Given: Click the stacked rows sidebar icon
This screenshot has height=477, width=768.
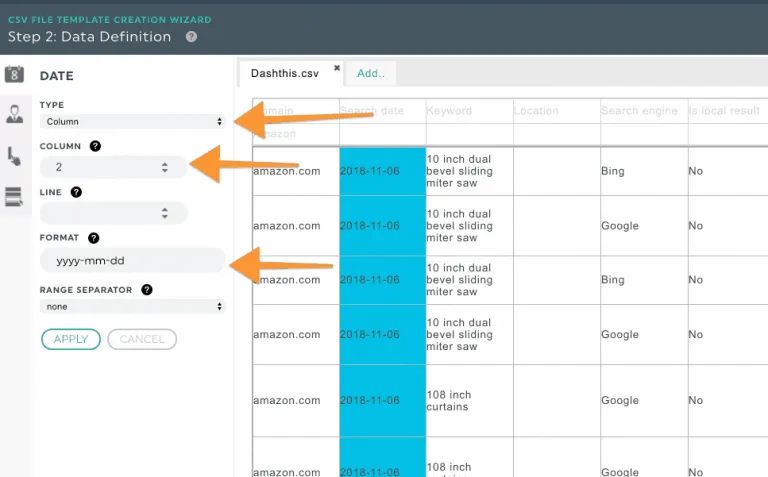Looking at the screenshot, I should click(x=14, y=196).
